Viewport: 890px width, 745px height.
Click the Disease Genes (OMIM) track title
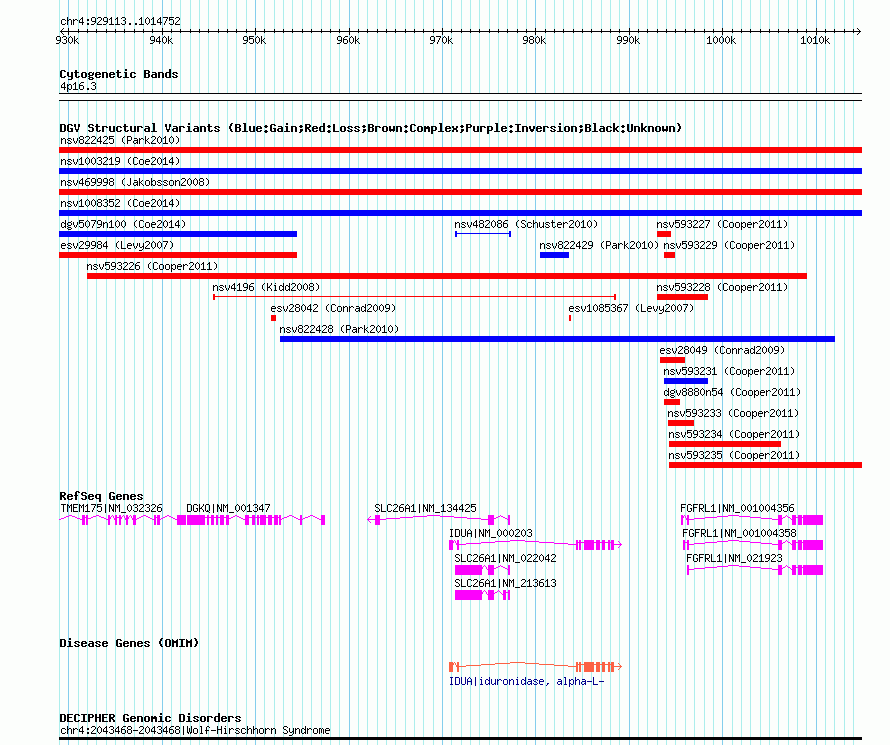coord(129,643)
